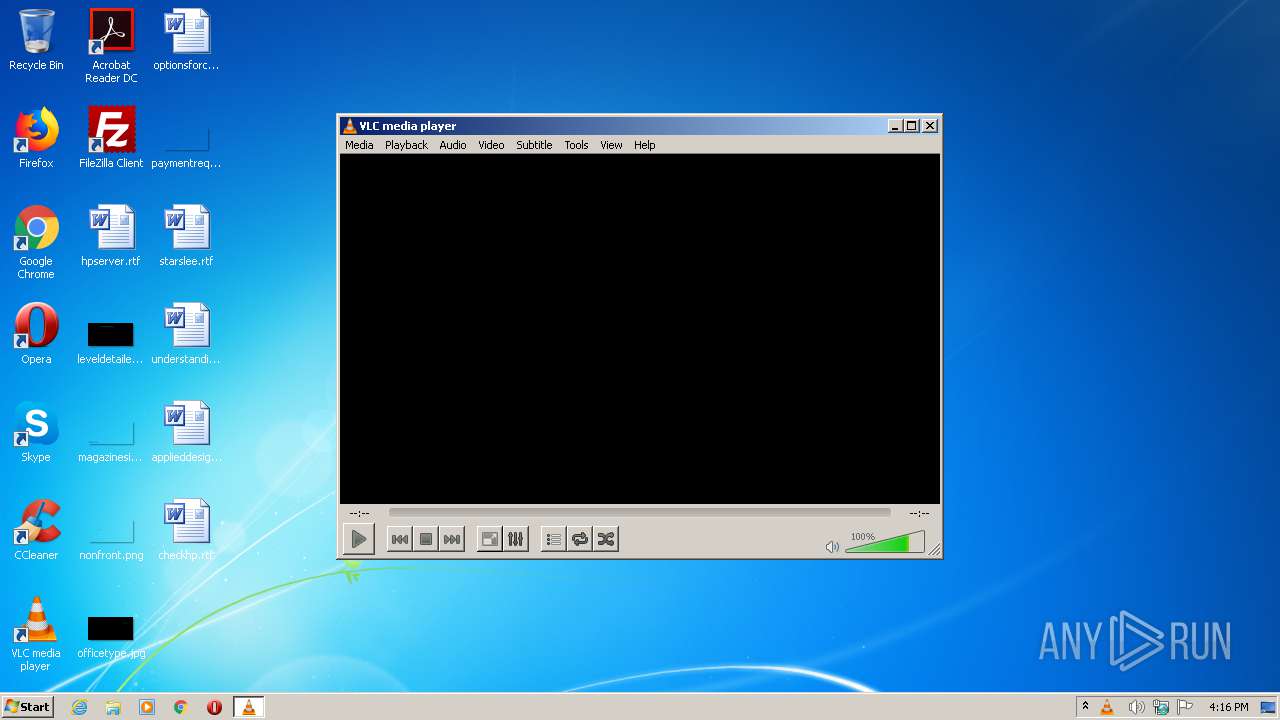
Task: Click the VLC video display area
Action: pos(640,329)
